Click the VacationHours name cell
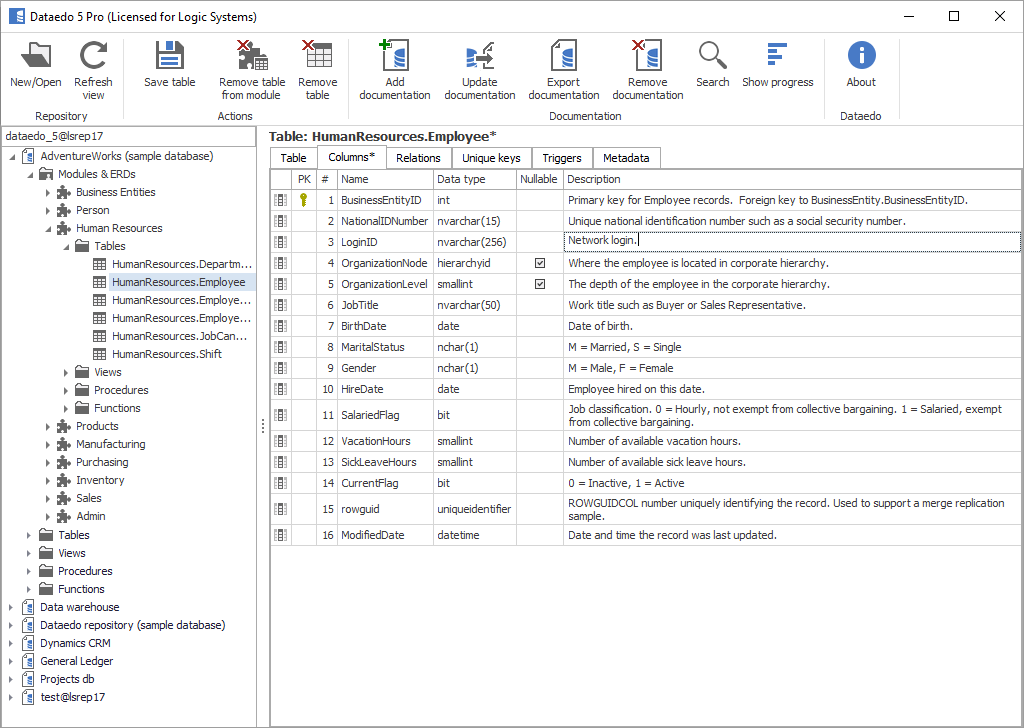Viewport: 1024px width, 728px height. pos(385,441)
